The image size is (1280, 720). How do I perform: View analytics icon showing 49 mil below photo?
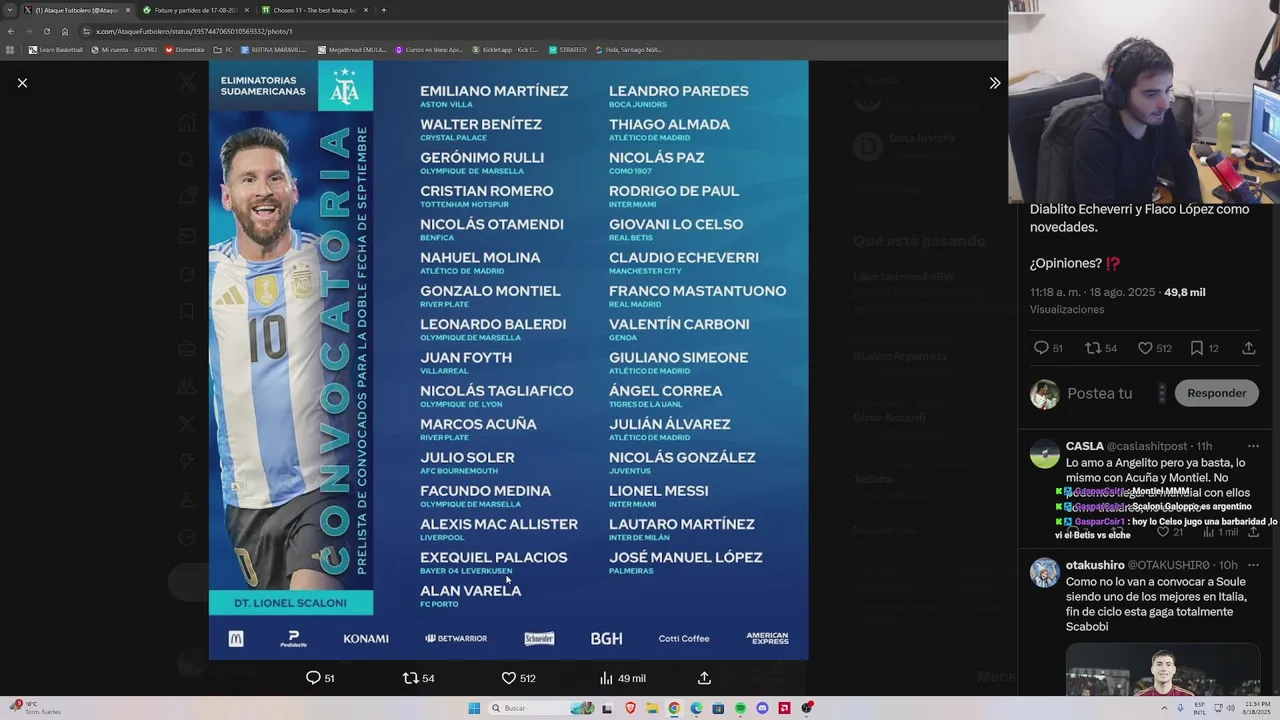click(x=606, y=678)
